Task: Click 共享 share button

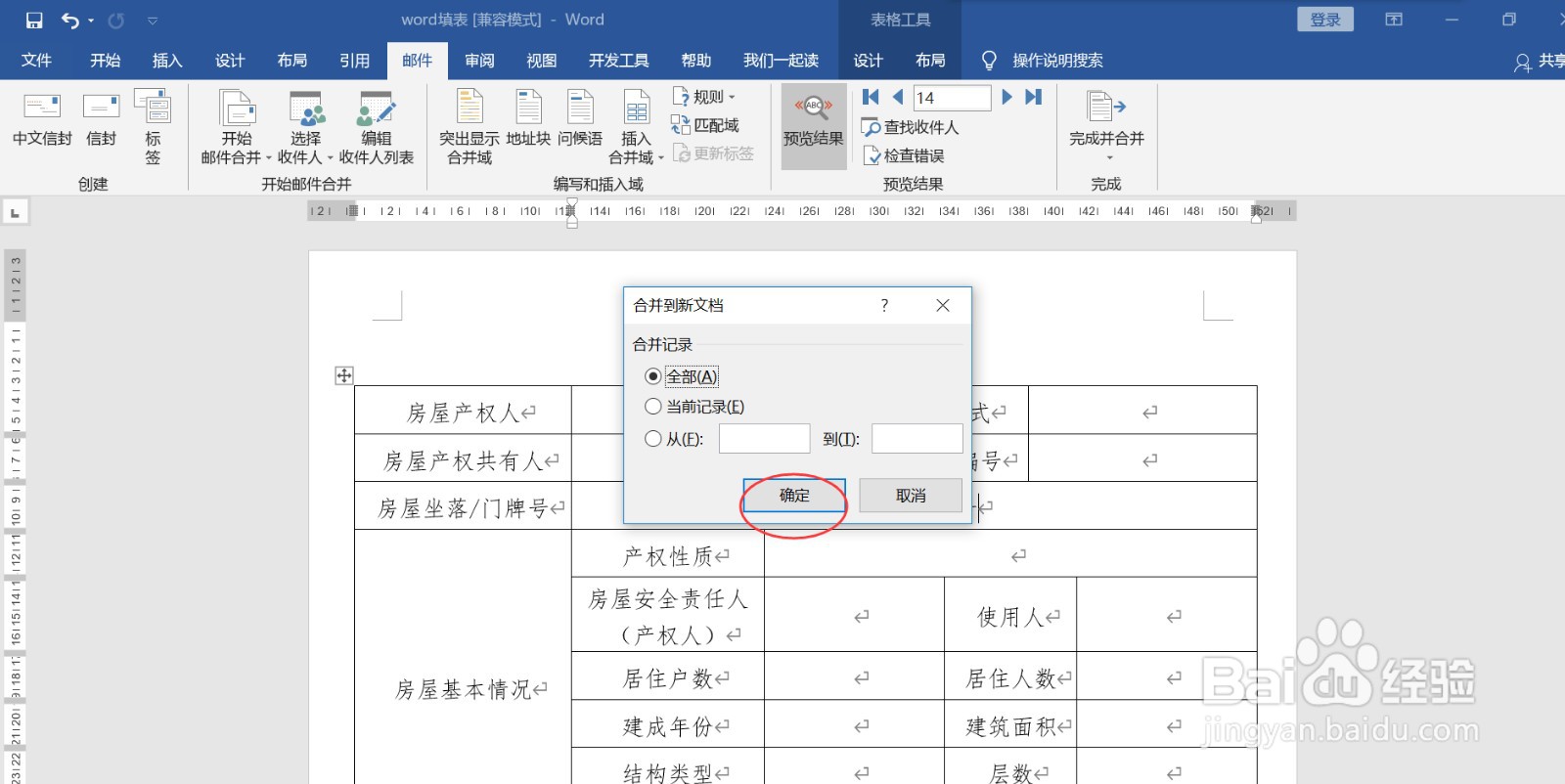Action: click(1540, 61)
